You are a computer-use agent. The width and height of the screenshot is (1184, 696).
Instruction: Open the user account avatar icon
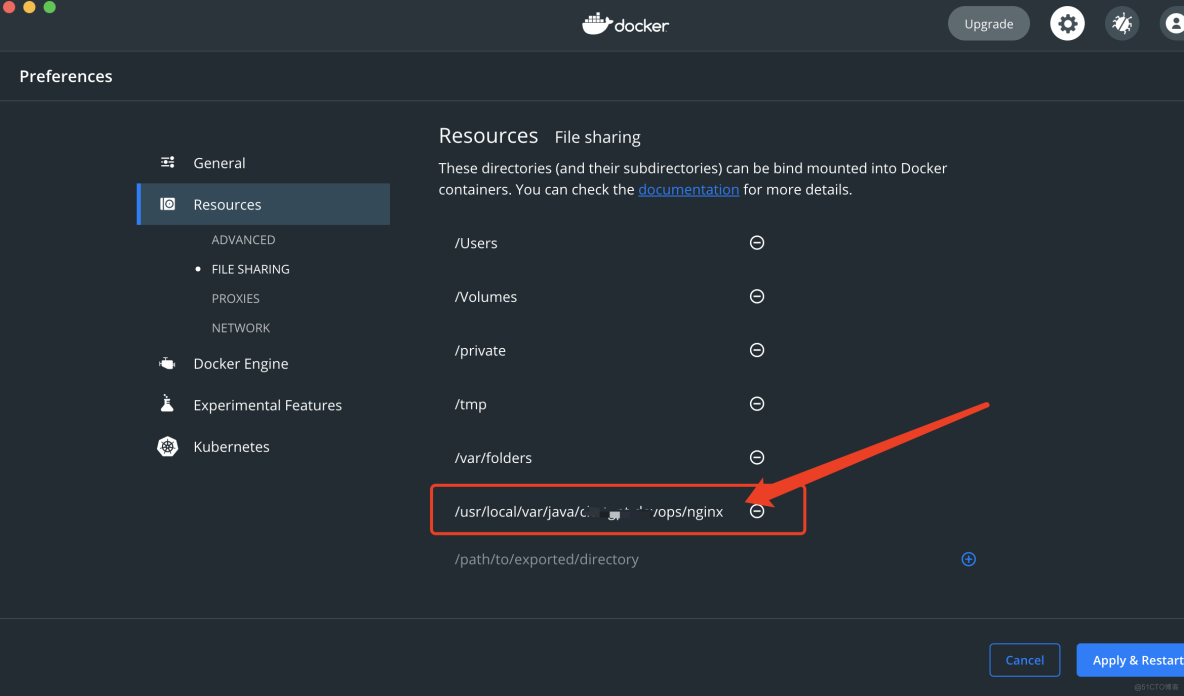point(1173,24)
